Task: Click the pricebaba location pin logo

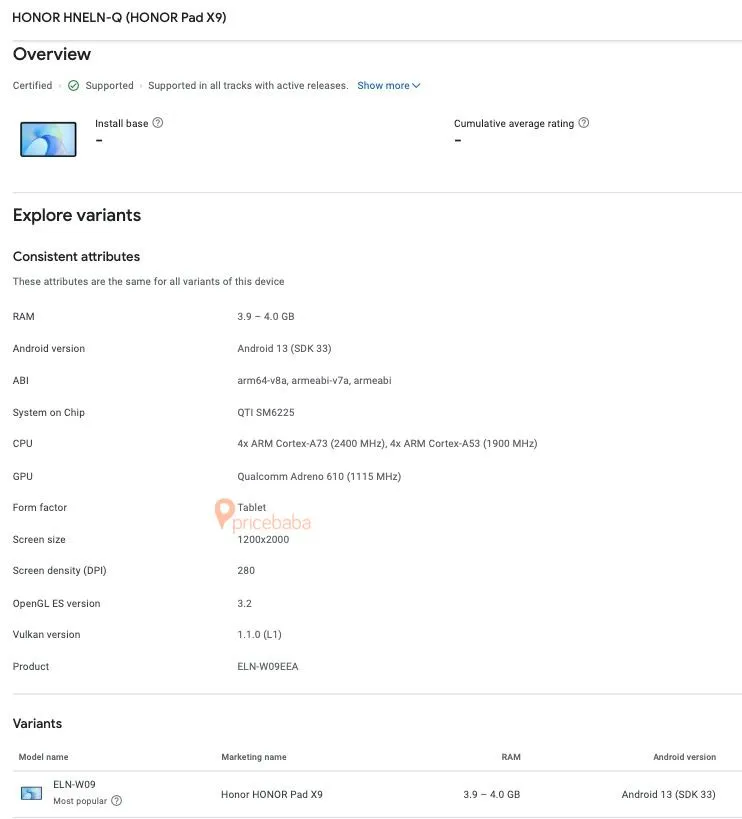Action: [x=224, y=515]
